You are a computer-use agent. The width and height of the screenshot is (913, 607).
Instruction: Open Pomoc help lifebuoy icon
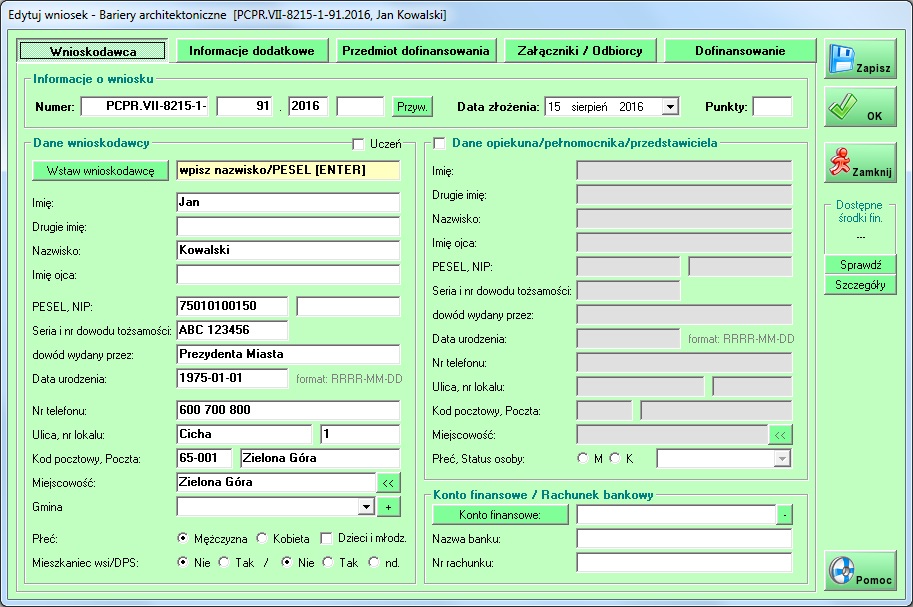(841, 570)
